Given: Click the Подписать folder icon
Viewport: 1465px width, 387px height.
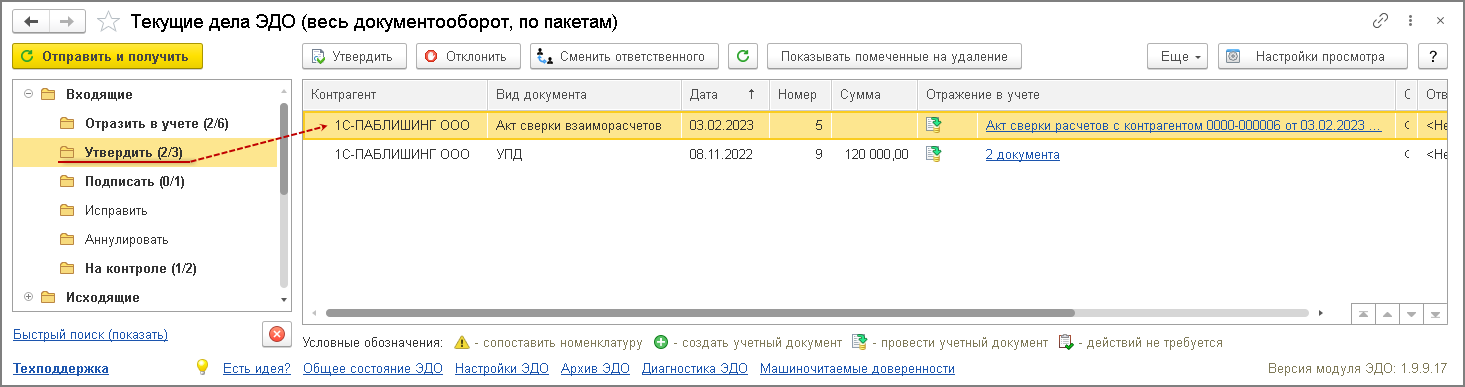Looking at the screenshot, I should [x=67, y=181].
